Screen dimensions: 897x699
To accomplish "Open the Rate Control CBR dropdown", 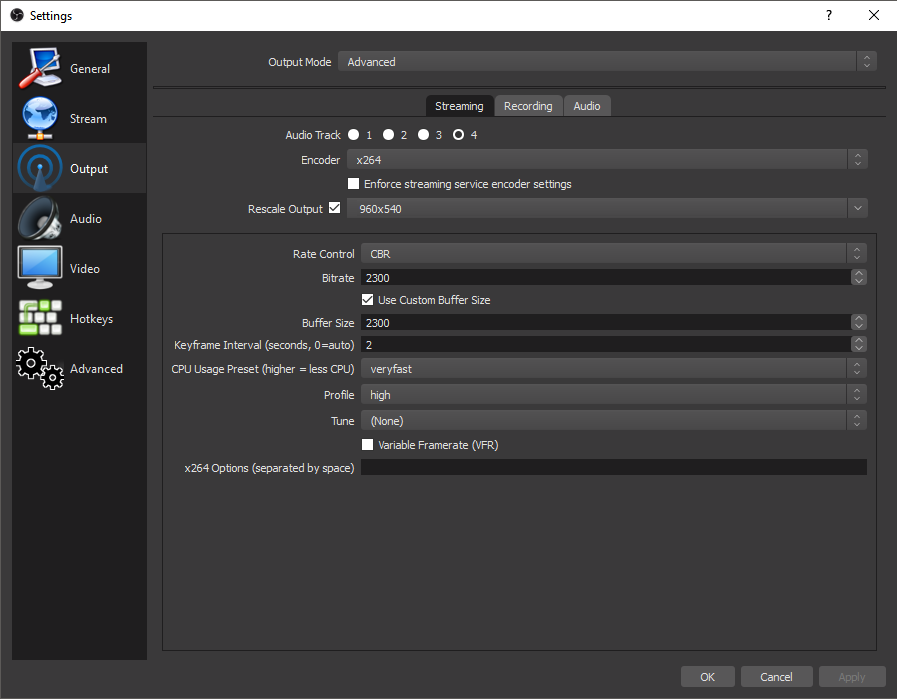I will coord(613,253).
